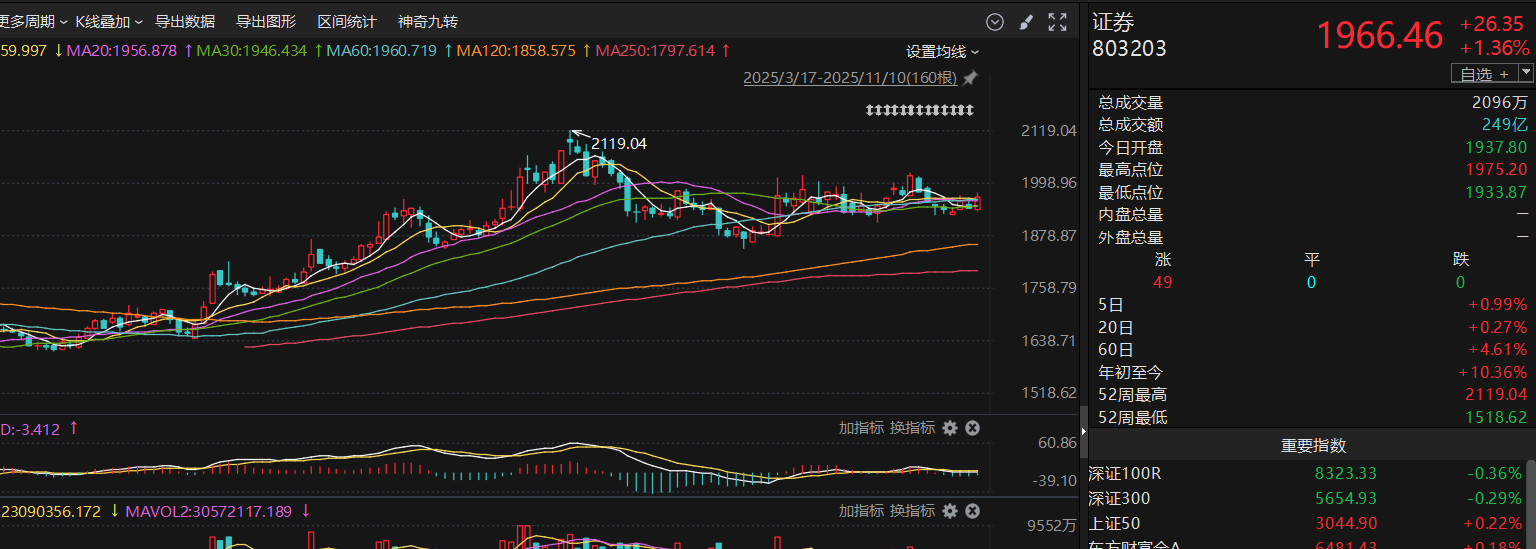Open 设置均线 moving average settings dropdown
This screenshot has width=1536, height=549.
coord(942,52)
